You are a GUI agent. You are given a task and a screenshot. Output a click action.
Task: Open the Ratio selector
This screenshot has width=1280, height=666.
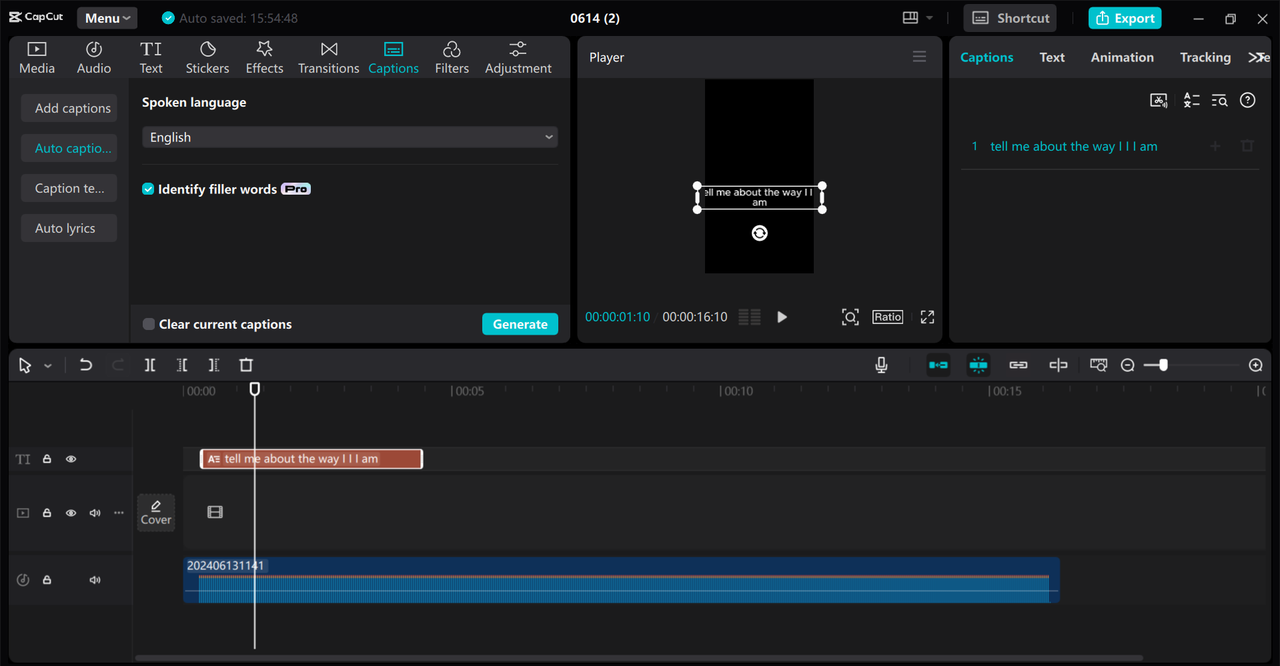coord(888,317)
